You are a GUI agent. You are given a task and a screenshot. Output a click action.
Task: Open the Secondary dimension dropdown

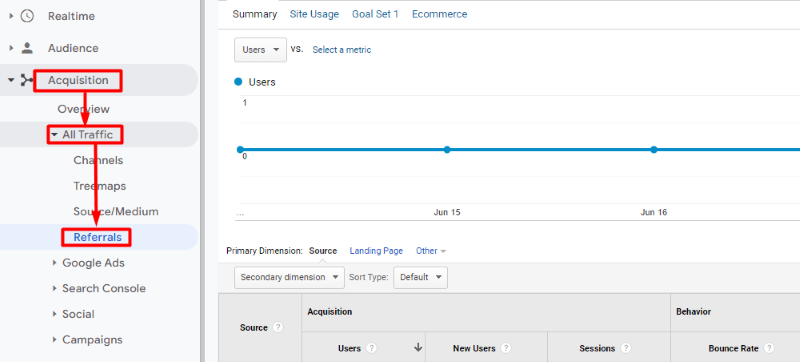coord(289,278)
